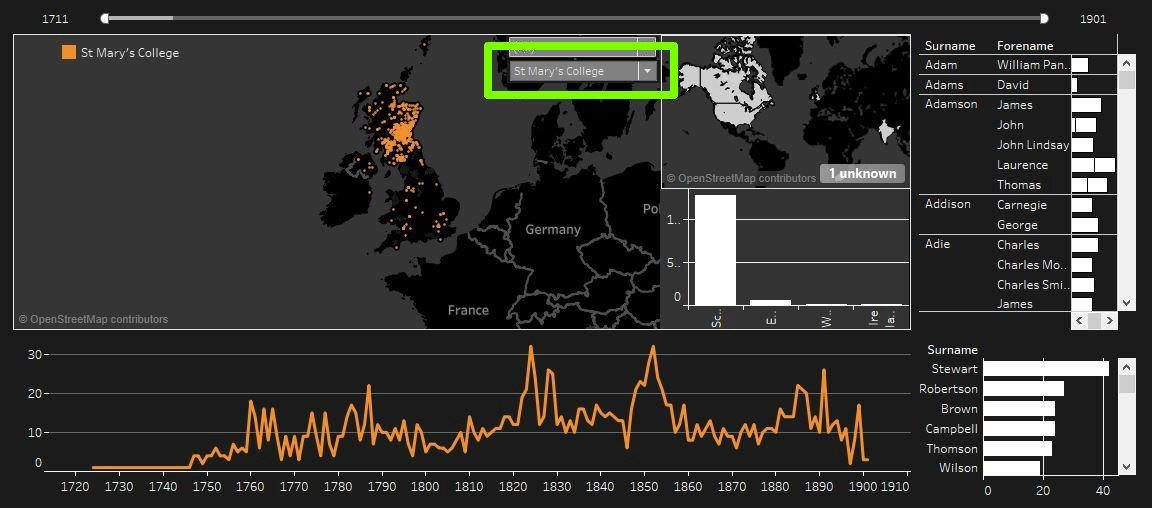Open the St Mary's College filter dropdown
Viewport: 1152px width, 508px height.
(647, 71)
